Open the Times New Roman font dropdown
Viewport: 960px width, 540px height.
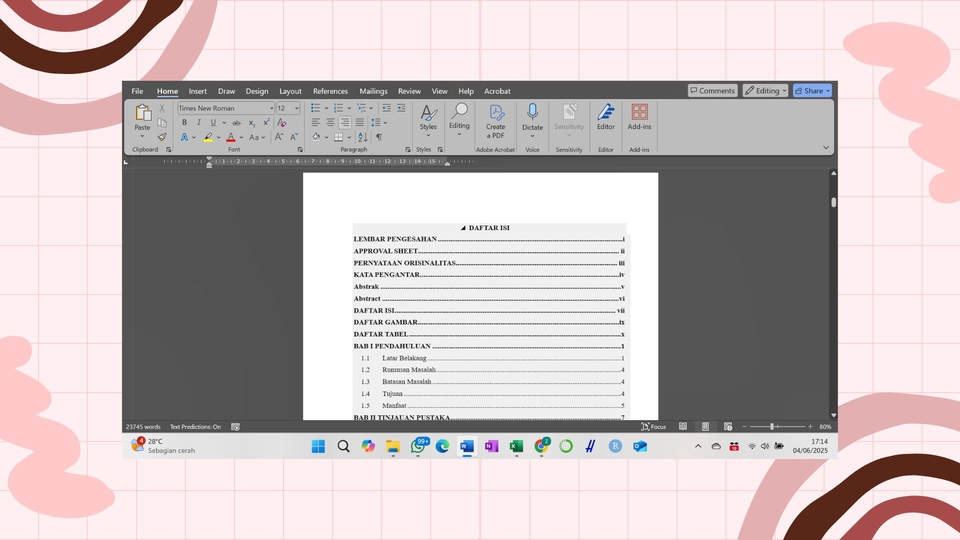271,108
